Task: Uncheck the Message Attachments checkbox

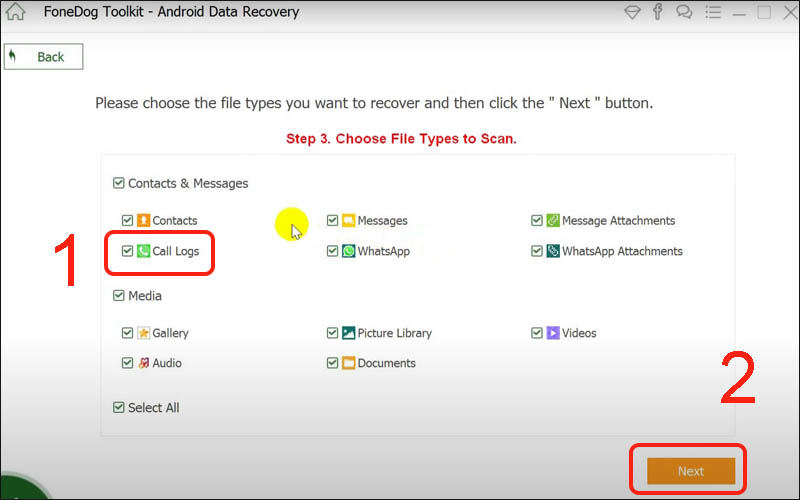Action: pos(537,220)
